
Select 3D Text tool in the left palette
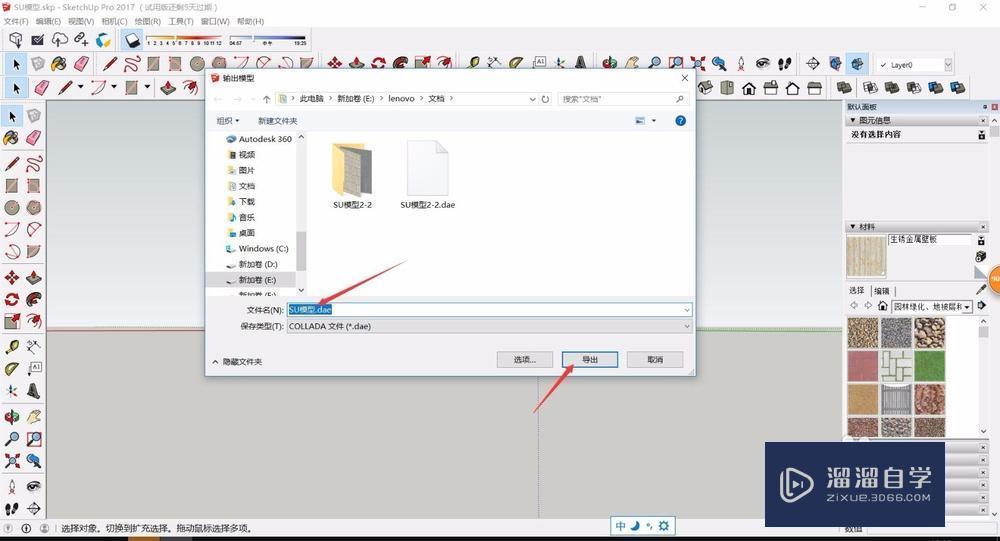click(34, 390)
